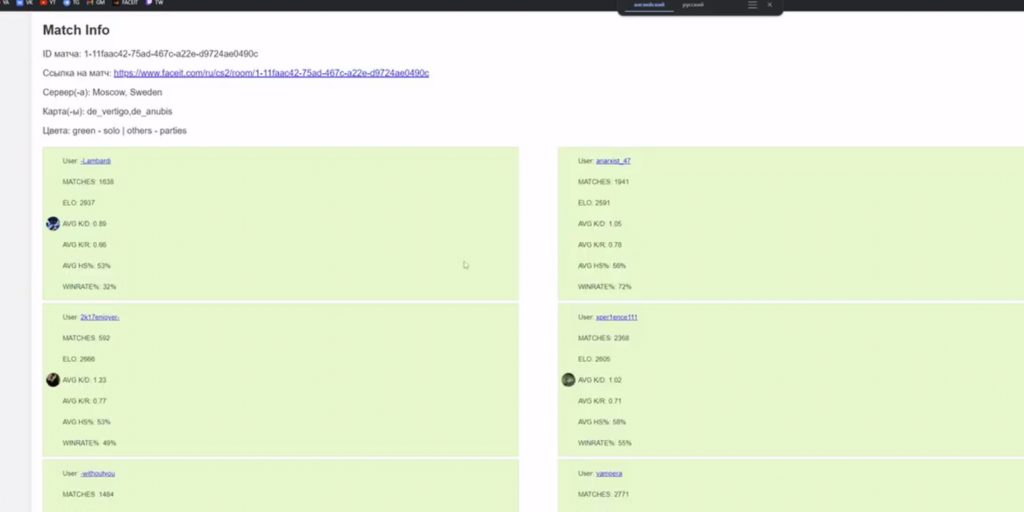1024x512 pixels.
Task: Select xper1ence111's AVG K/D: 1.02
Action: tap(600, 379)
